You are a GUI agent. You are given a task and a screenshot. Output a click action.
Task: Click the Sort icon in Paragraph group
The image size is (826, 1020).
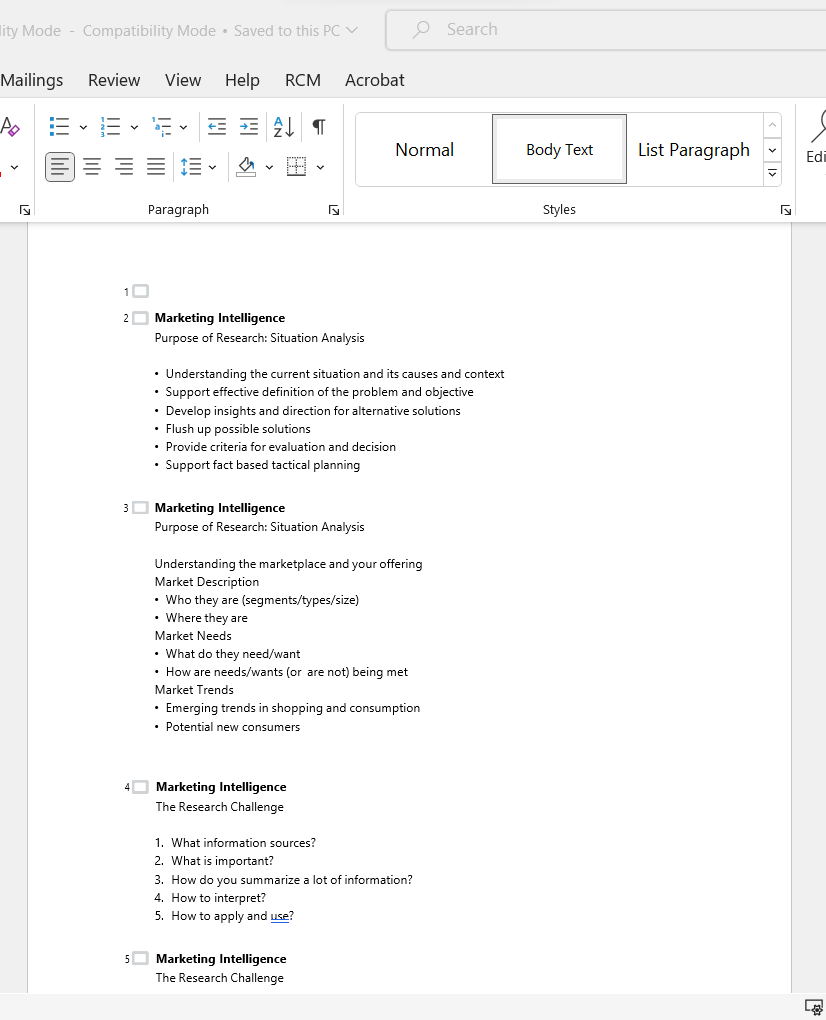[x=283, y=127]
